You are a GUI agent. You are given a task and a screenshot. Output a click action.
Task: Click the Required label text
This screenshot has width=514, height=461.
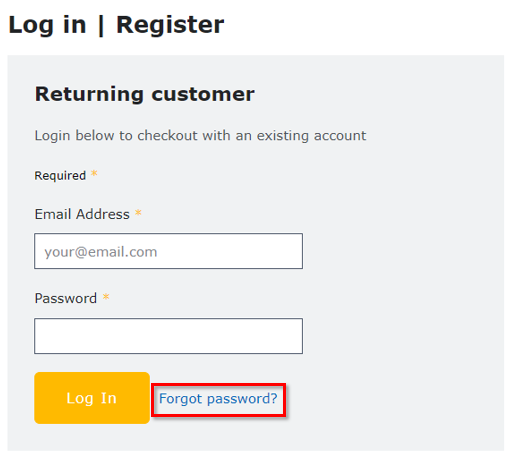click(x=60, y=176)
